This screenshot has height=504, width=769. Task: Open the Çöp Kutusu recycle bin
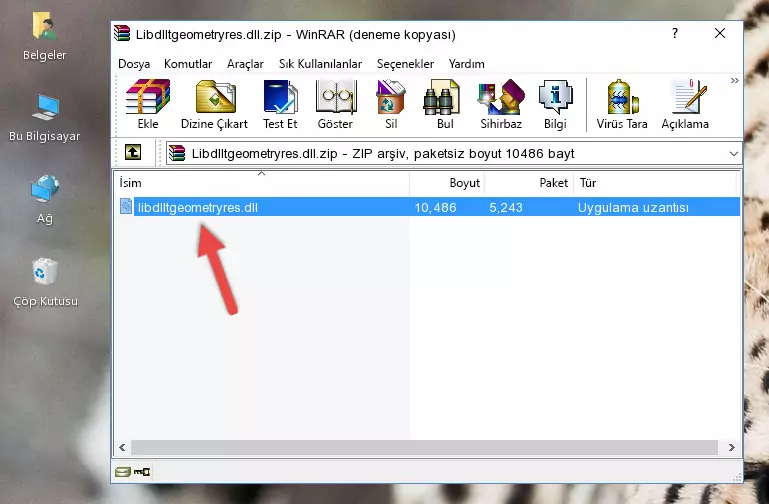coord(45,282)
